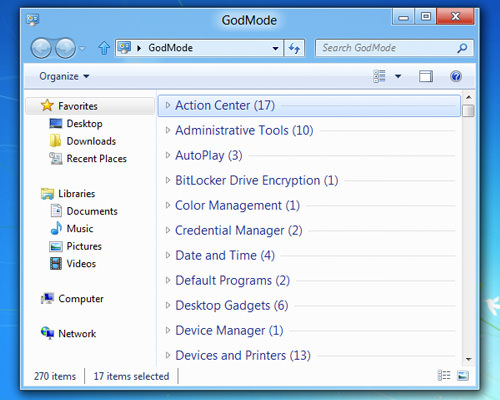Viewport: 500px width, 400px height.
Task: Switch to details view in status bar
Action: (x=444, y=376)
